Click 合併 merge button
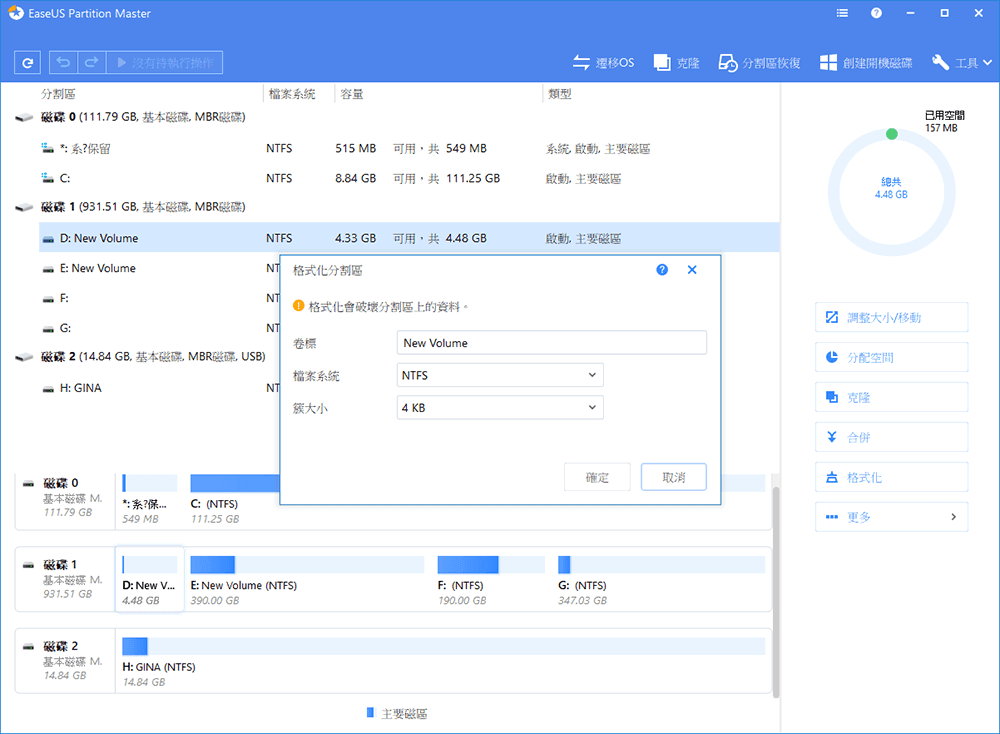The height and width of the screenshot is (734, 1000). click(891, 437)
